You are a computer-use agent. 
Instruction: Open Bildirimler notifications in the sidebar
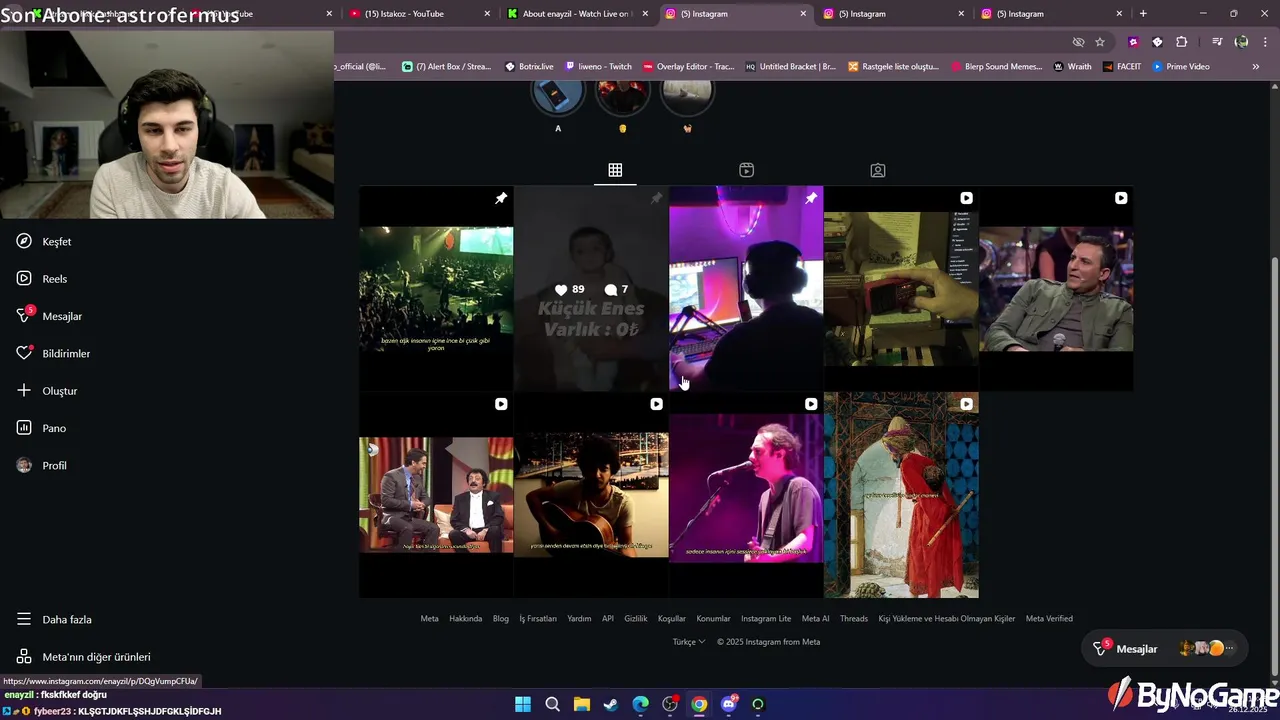(53, 353)
